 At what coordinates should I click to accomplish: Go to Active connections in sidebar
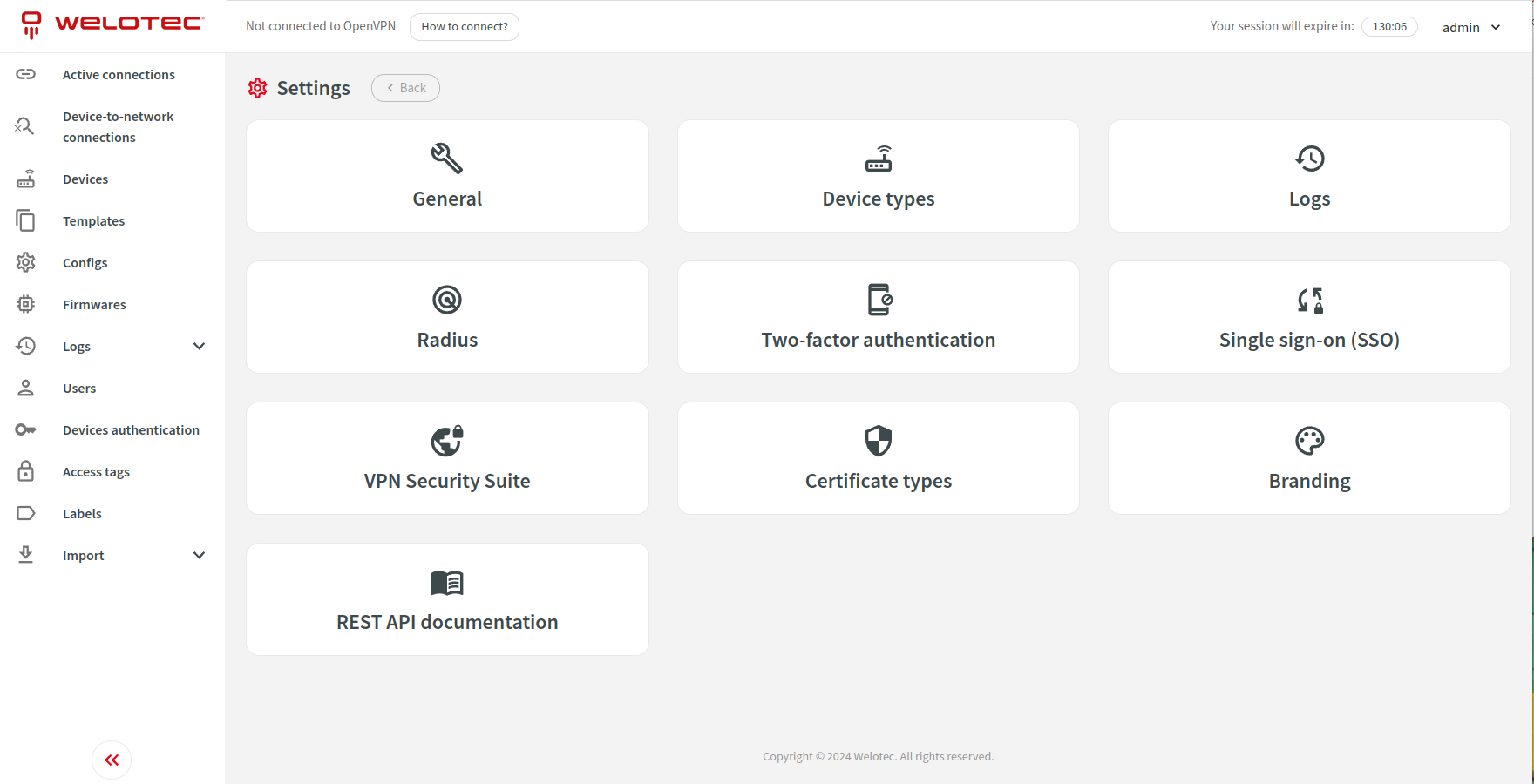pyautogui.click(x=119, y=75)
